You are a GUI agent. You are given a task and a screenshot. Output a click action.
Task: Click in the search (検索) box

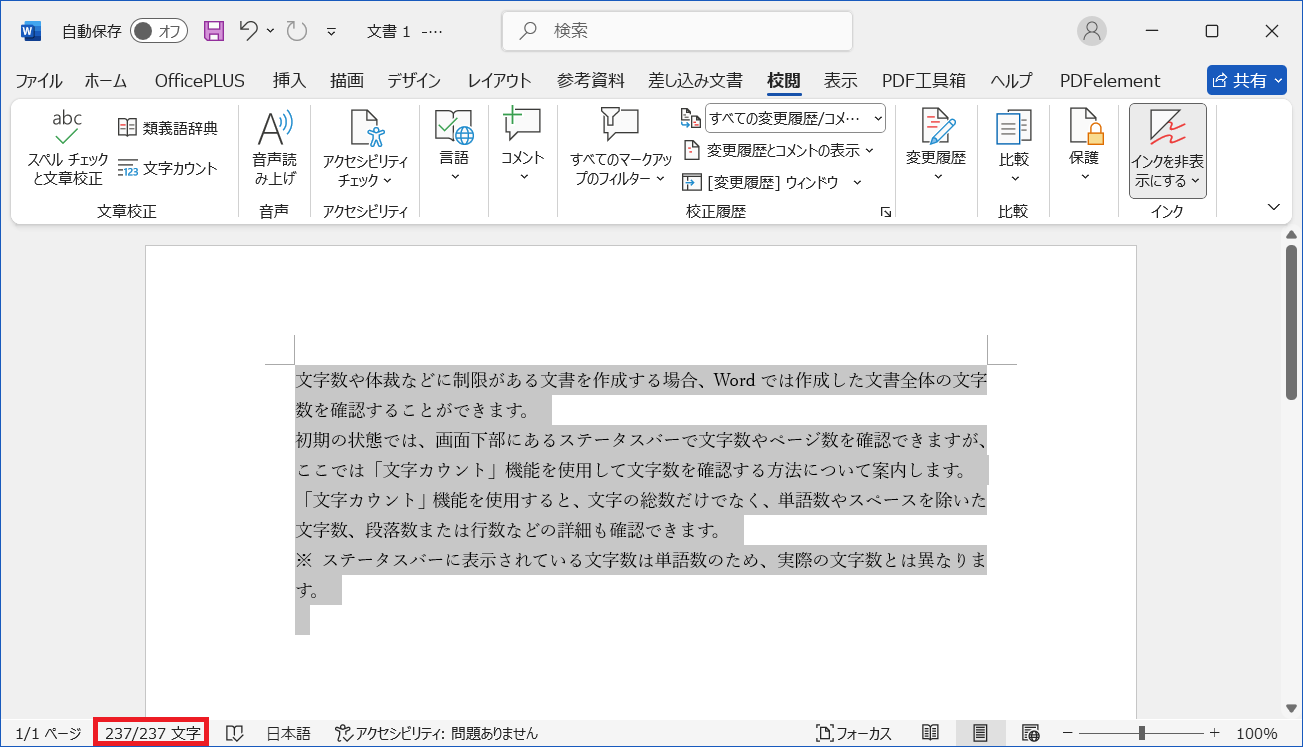tap(677, 31)
